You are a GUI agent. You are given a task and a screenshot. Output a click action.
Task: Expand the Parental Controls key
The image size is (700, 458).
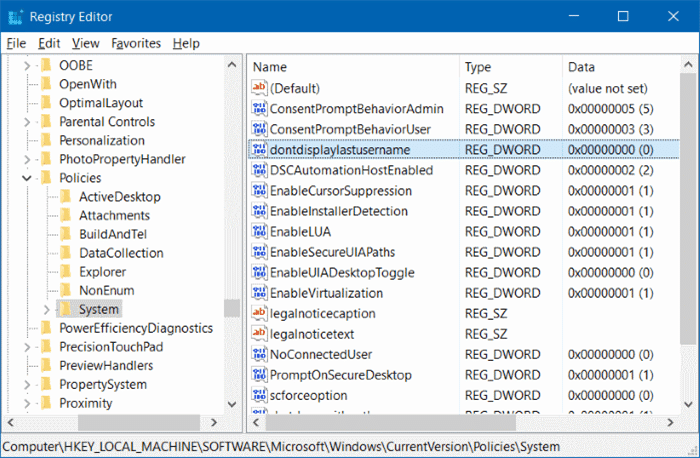pyautogui.click(x=27, y=122)
